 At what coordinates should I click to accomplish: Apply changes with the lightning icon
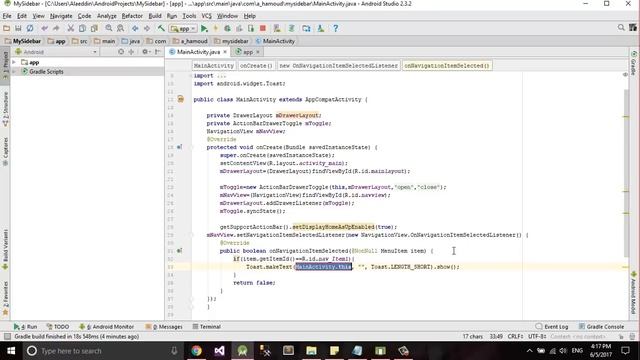pos(216,28)
